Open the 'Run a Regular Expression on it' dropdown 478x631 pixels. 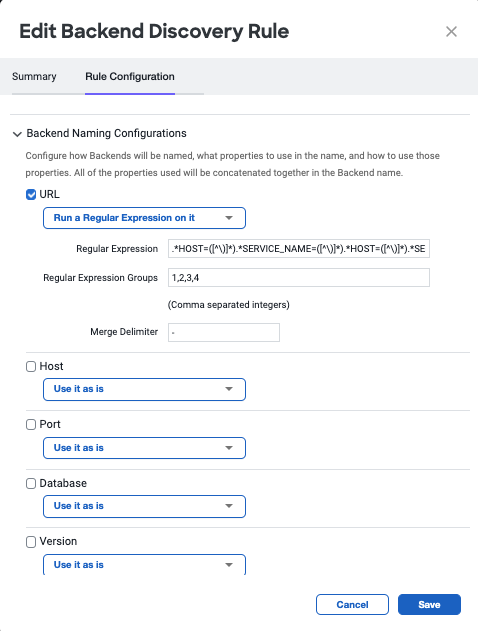144,218
